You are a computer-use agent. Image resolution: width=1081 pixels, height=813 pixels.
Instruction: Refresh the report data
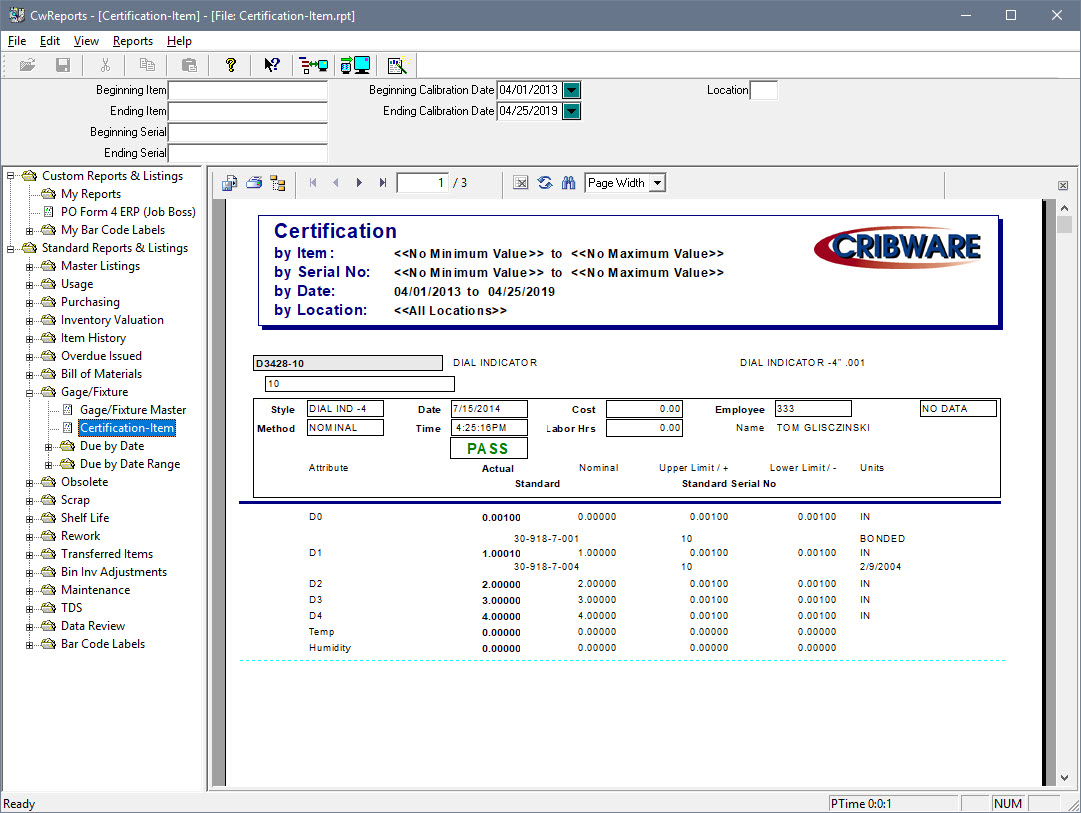coord(544,182)
